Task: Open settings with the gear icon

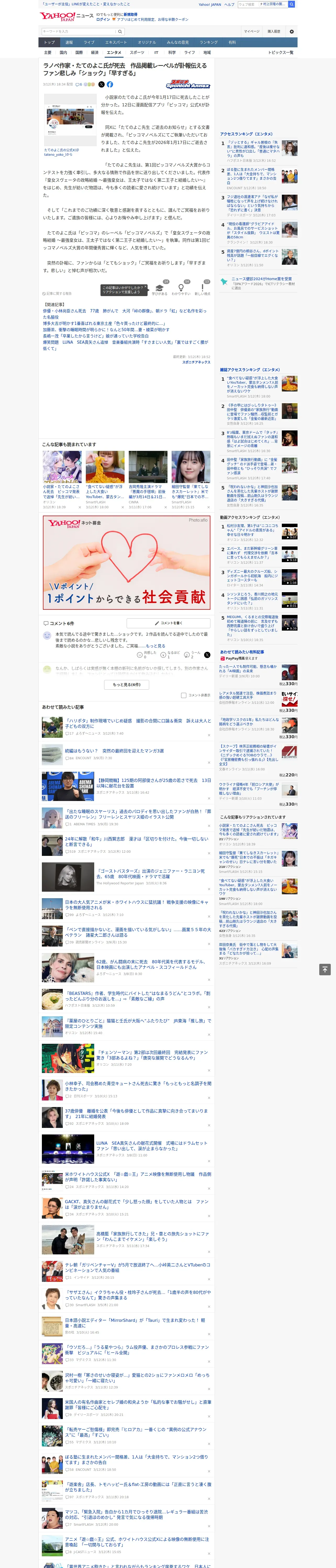Action: tap(292, 31)
